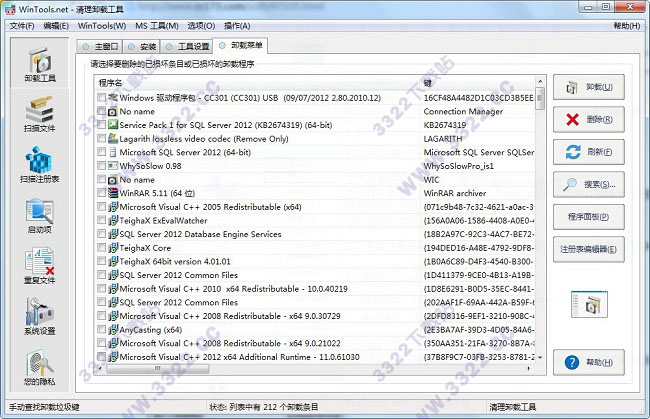Click the Lagarith lossless video codec icon
This screenshot has height=419, width=650.
(113, 138)
